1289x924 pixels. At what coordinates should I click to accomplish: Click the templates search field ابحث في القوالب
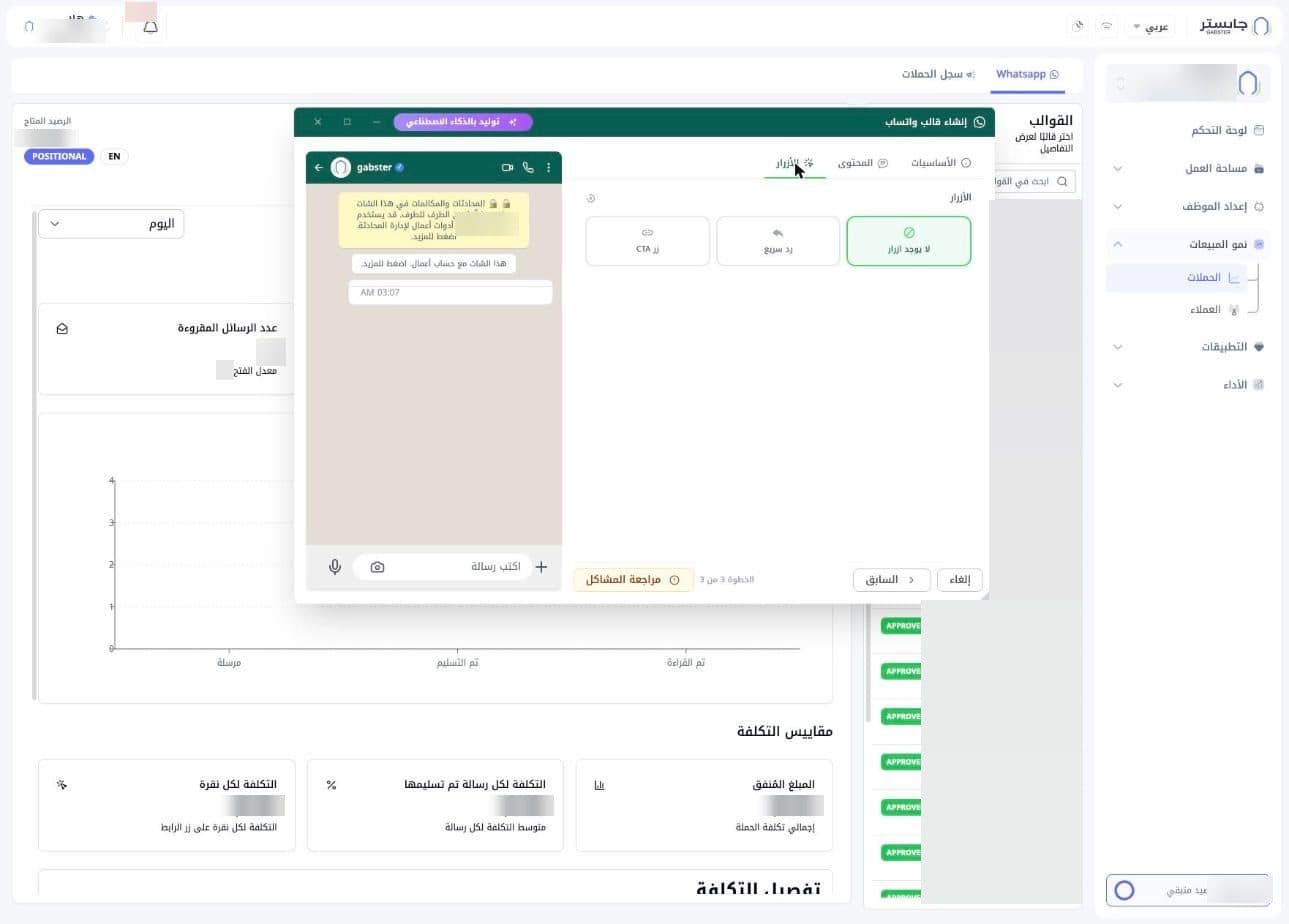(x=1032, y=181)
